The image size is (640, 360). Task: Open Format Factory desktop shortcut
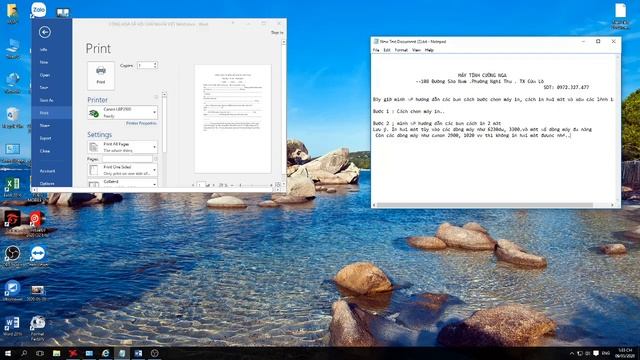pos(38,327)
